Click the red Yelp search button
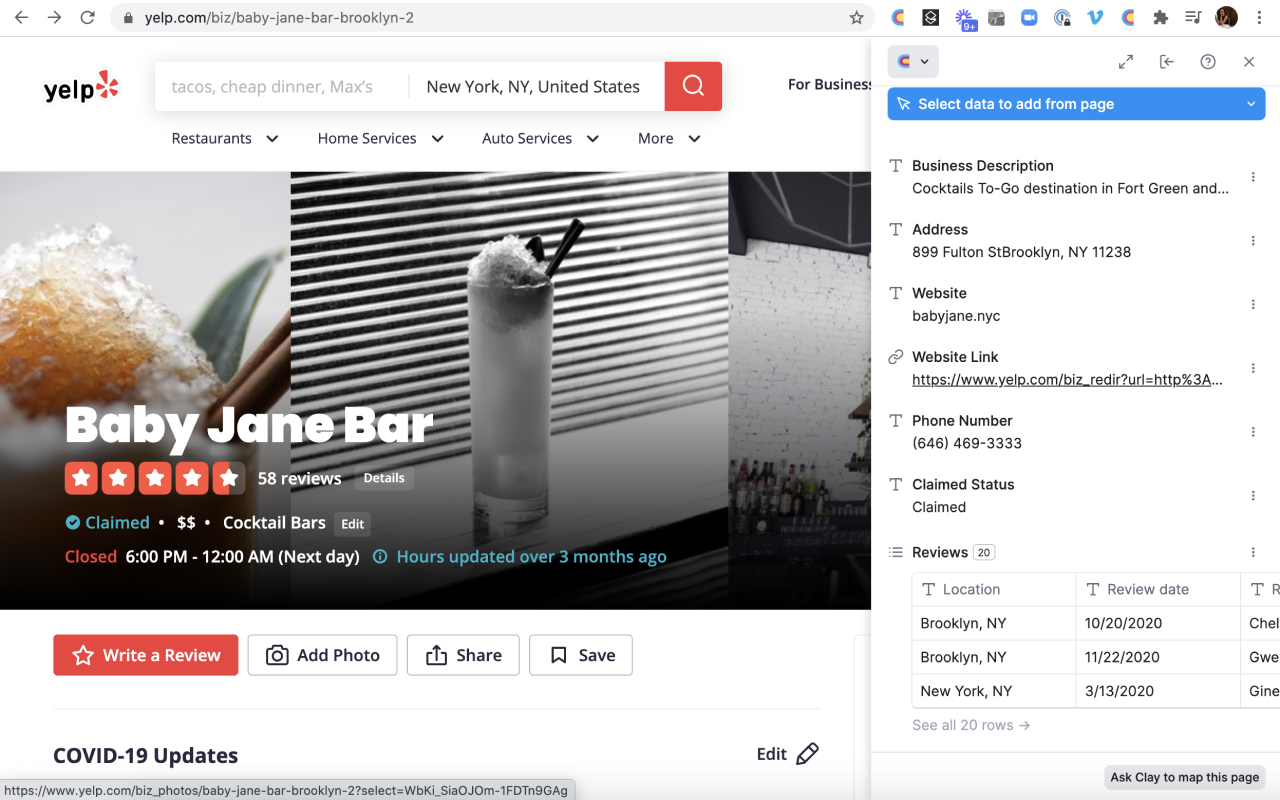The image size is (1280, 800). pos(693,86)
